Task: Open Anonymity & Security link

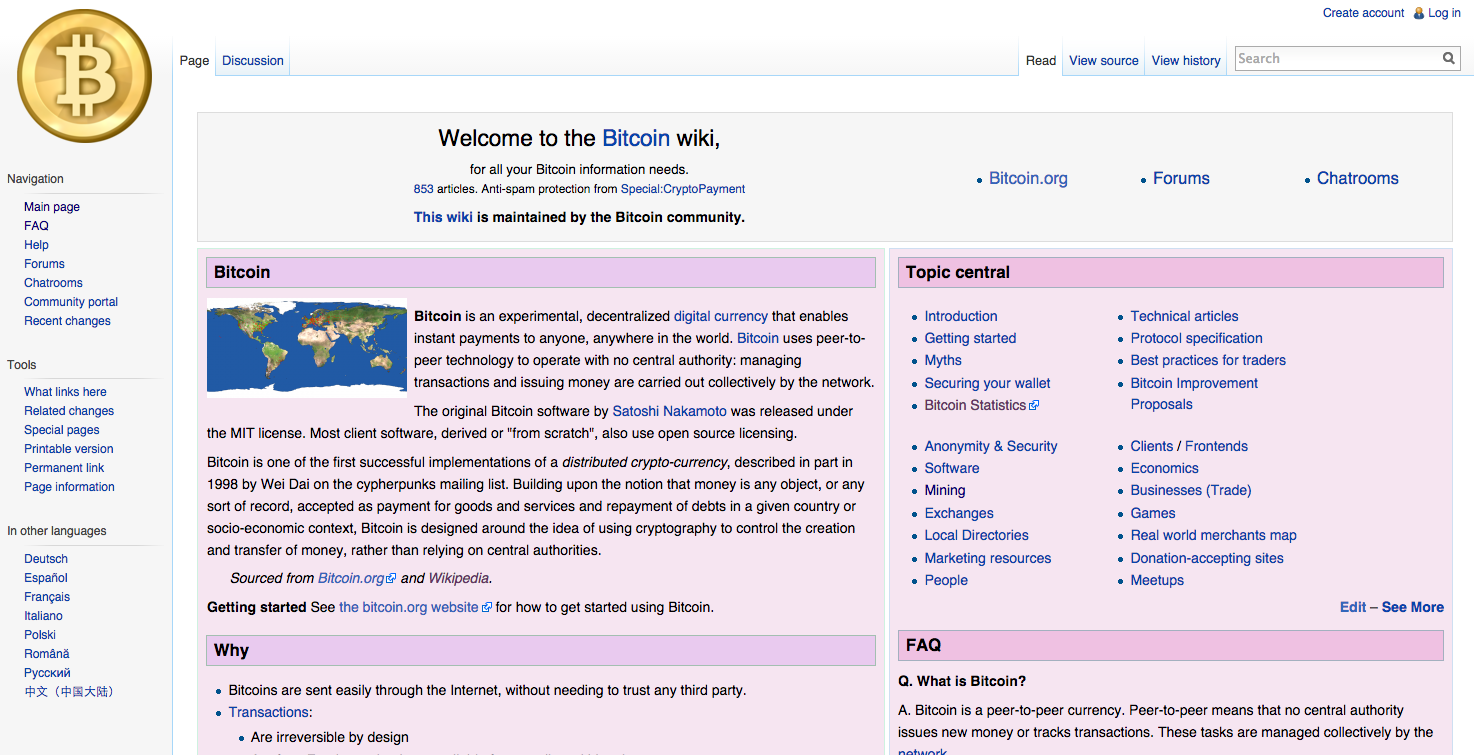Action: pyautogui.click(x=991, y=446)
